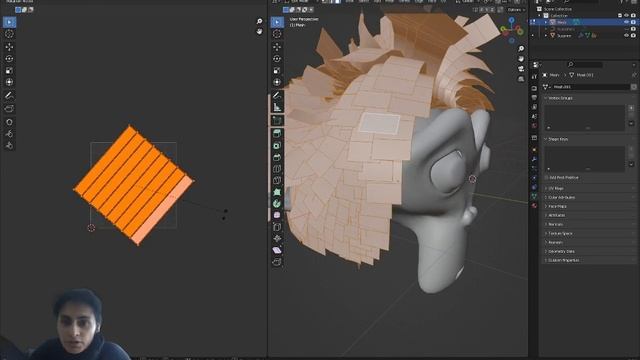Collapse the Vertex Groups panel

(546, 98)
